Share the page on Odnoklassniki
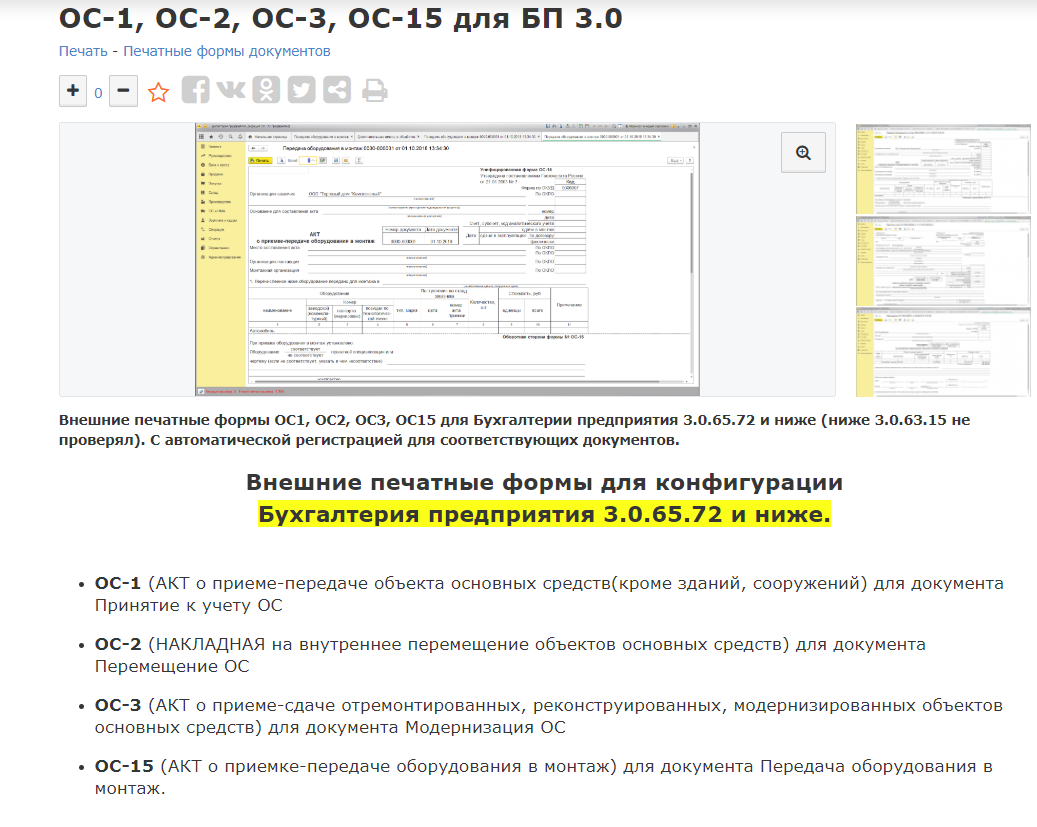Viewport: 1037px width, 827px height. point(266,90)
